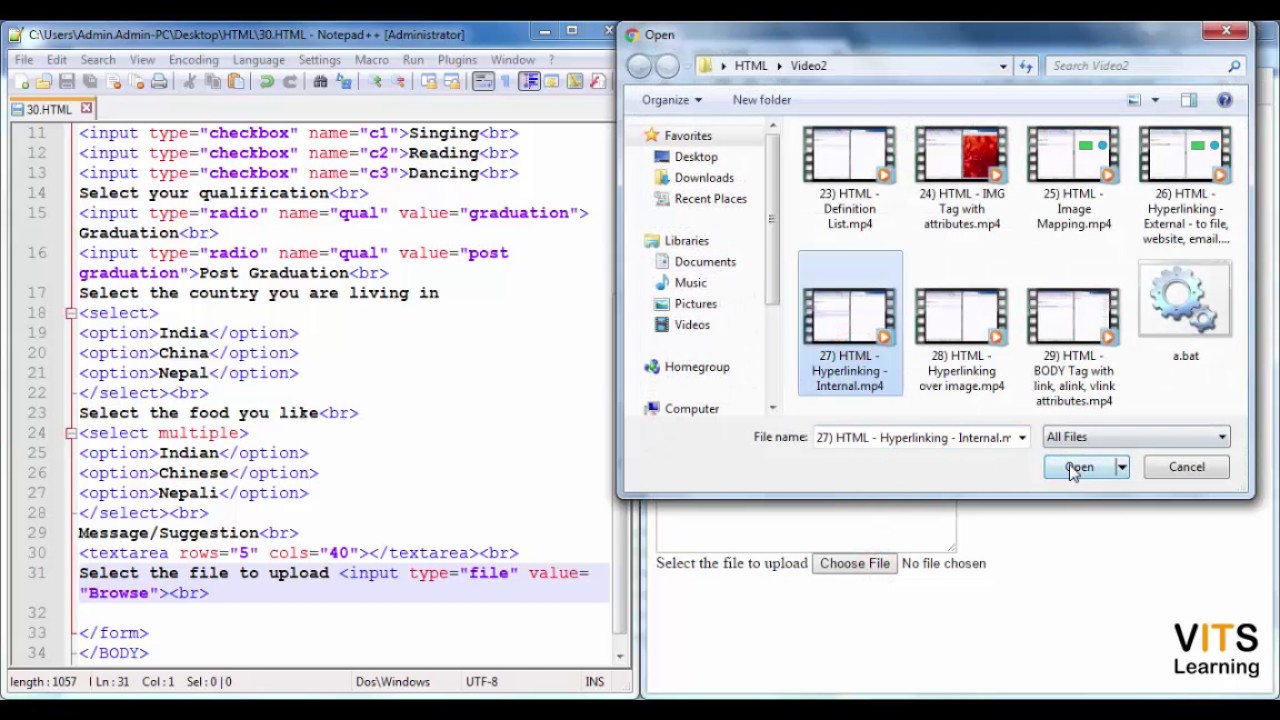Open Find with the binoculars icon
Image resolution: width=1280 pixels, height=720 pixels.
[320, 82]
